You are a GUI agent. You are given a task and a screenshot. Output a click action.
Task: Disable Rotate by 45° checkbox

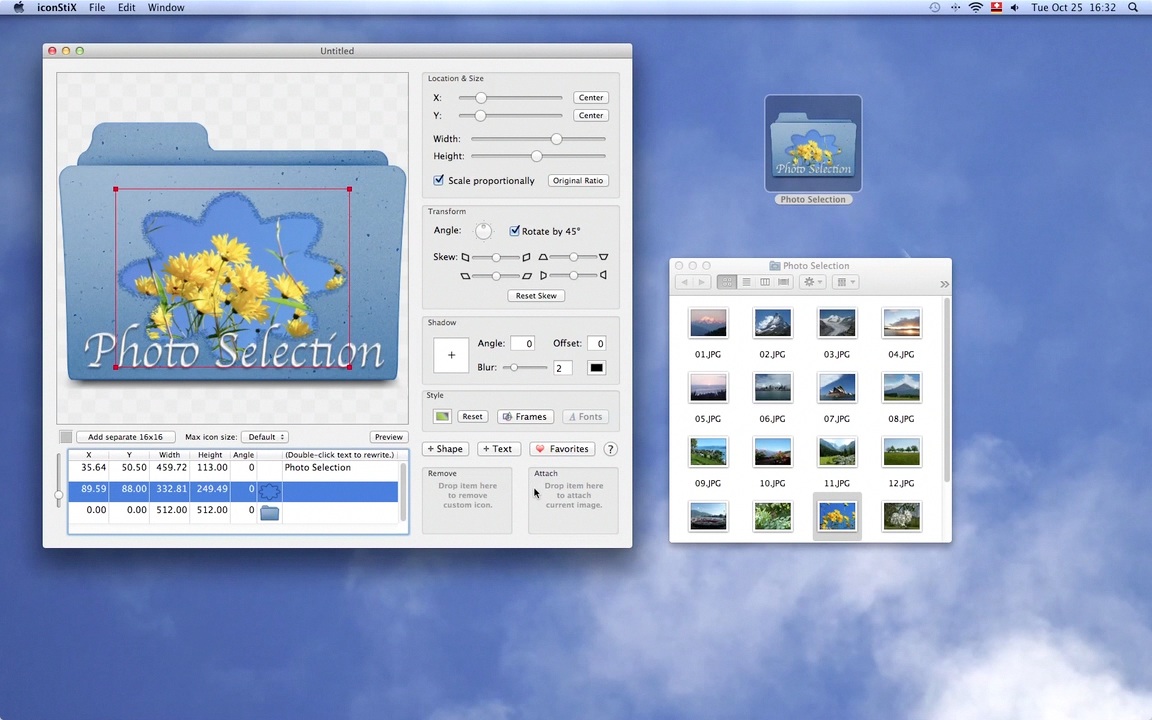tap(515, 231)
